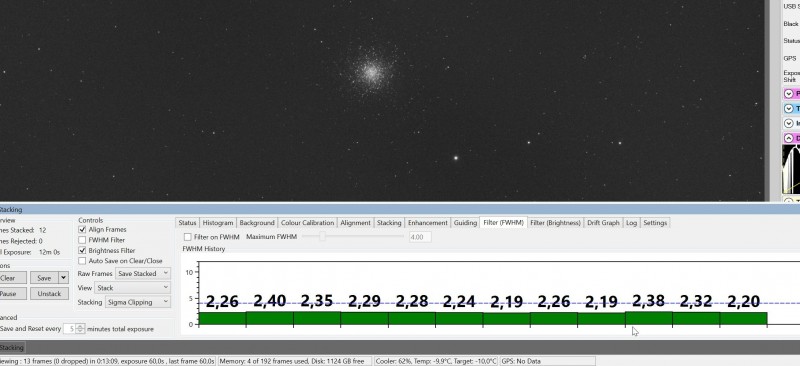Image resolution: width=800 pixels, height=366 pixels.
Task: Click the frames dropped exposure status text
Action: (107, 361)
